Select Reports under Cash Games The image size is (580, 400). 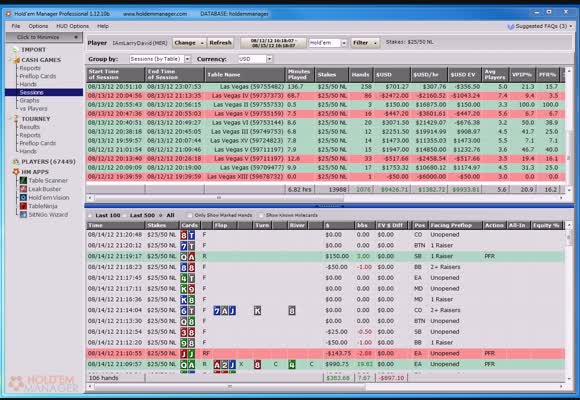(x=30, y=68)
